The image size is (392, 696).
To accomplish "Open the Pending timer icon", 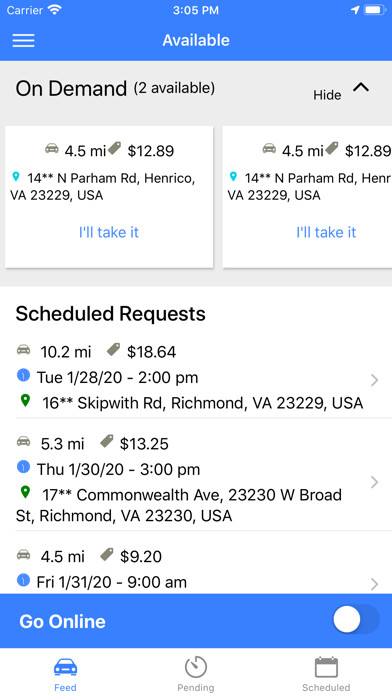I will pos(196,667).
